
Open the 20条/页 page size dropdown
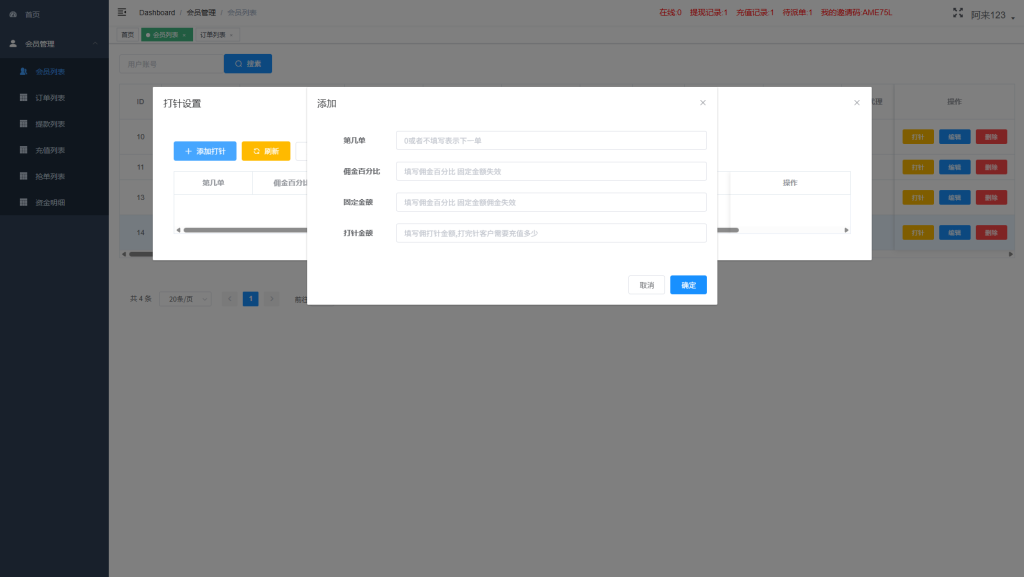(184, 297)
